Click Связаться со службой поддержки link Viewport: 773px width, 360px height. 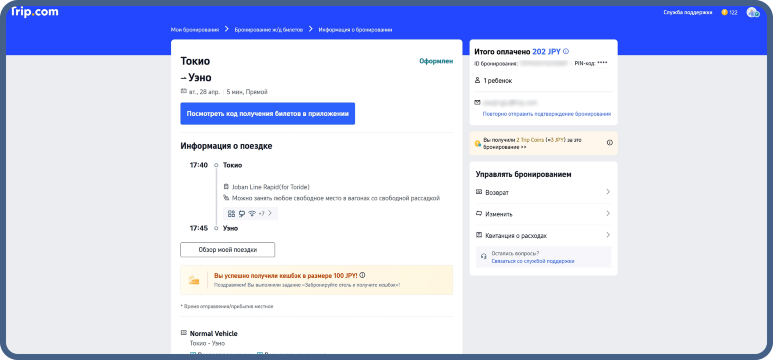point(532,261)
